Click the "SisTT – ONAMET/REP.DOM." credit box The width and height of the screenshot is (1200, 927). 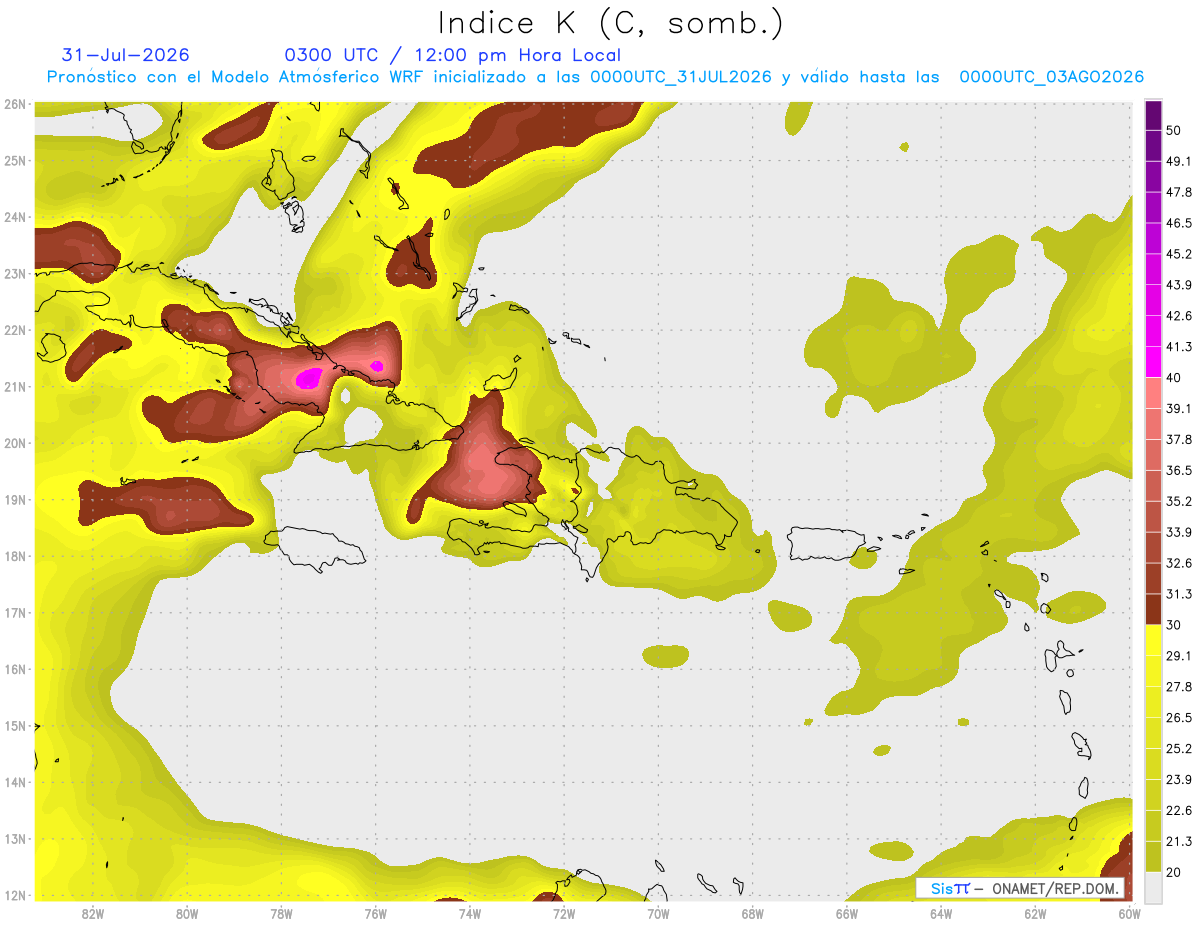click(1021, 888)
